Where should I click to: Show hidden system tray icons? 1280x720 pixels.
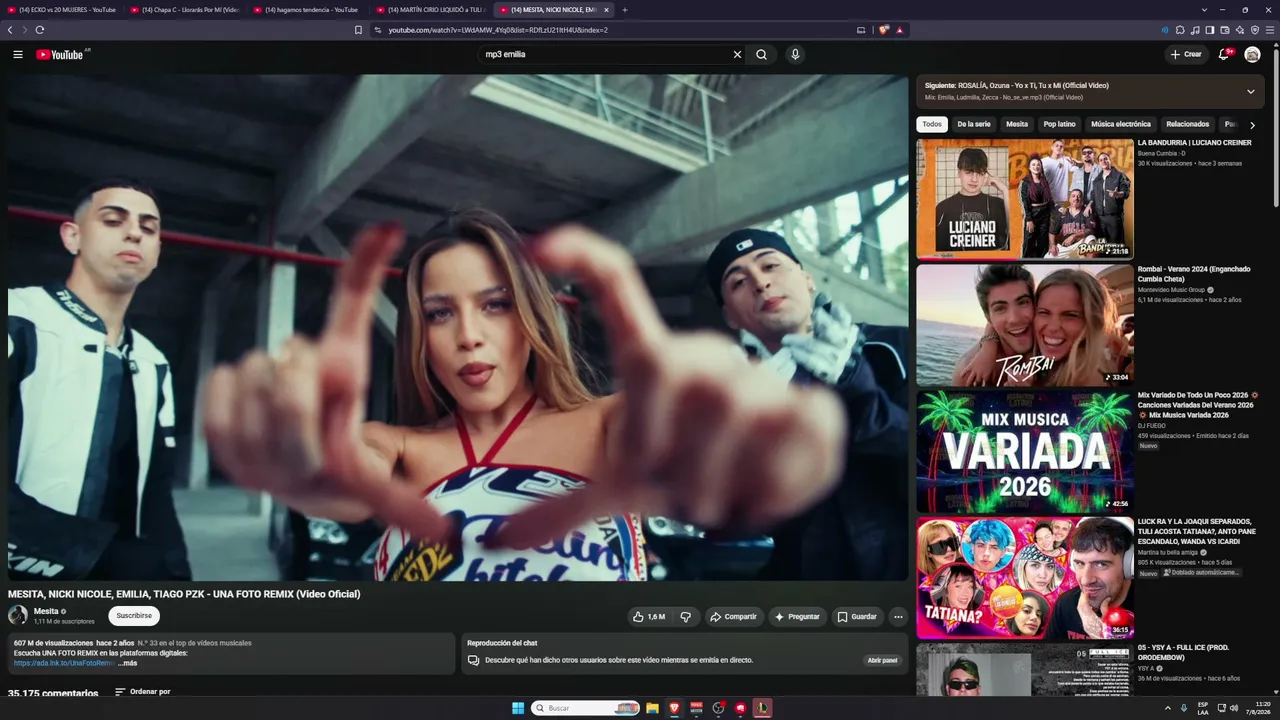click(x=1167, y=708)
